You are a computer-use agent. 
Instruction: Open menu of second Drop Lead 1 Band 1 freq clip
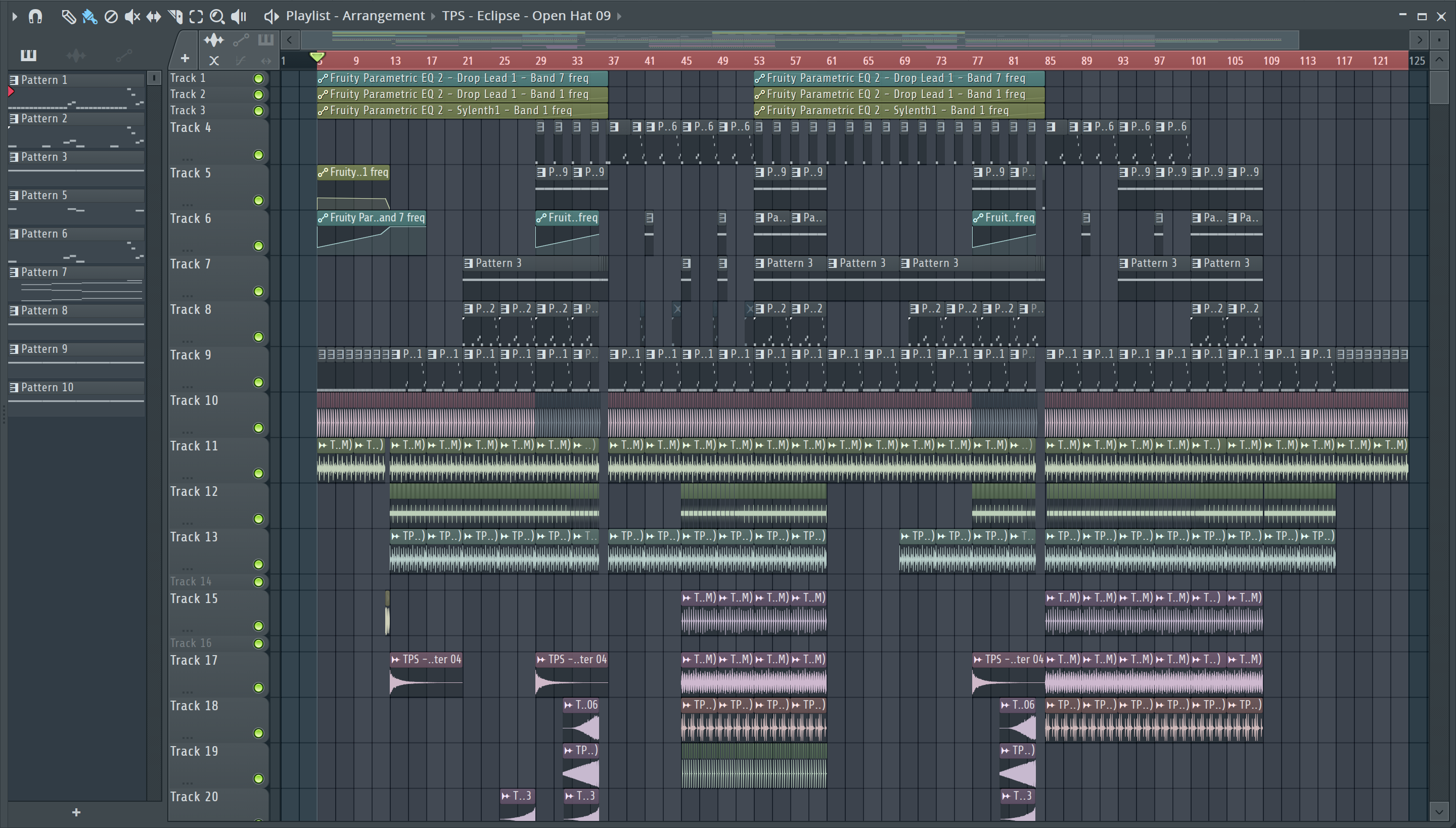click(760, 95)
